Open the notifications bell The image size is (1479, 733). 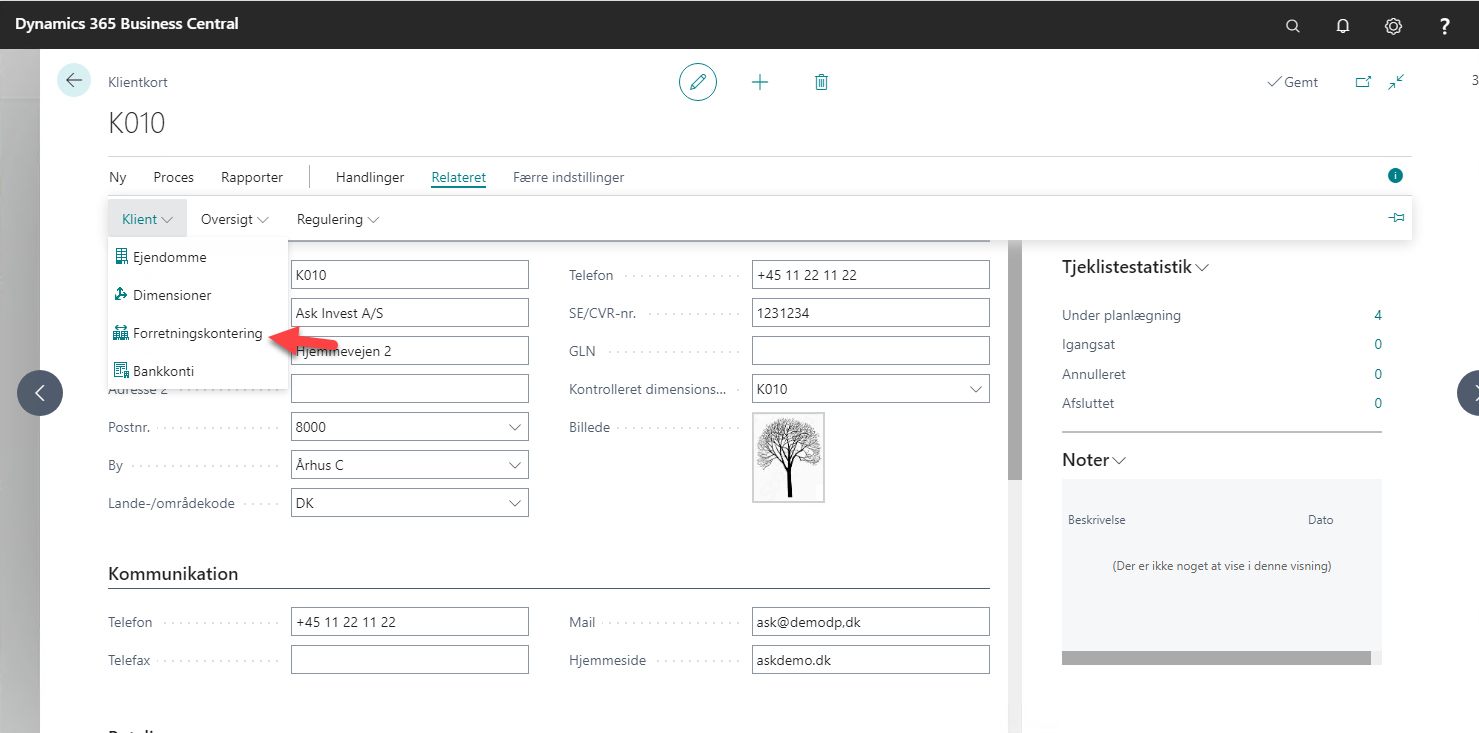[1343, 25]
